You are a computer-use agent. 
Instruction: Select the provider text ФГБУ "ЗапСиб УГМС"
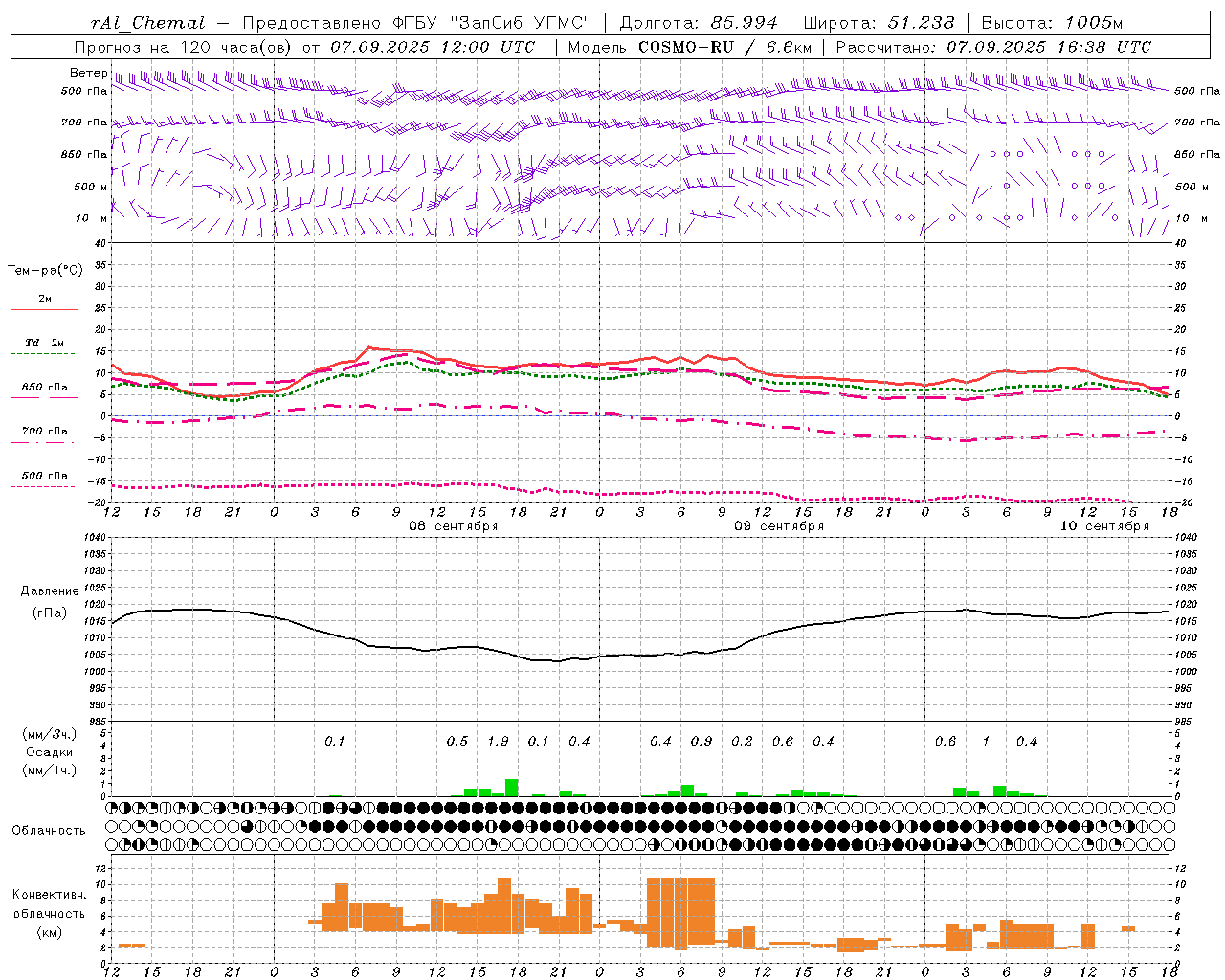click(x=492, y=23)
